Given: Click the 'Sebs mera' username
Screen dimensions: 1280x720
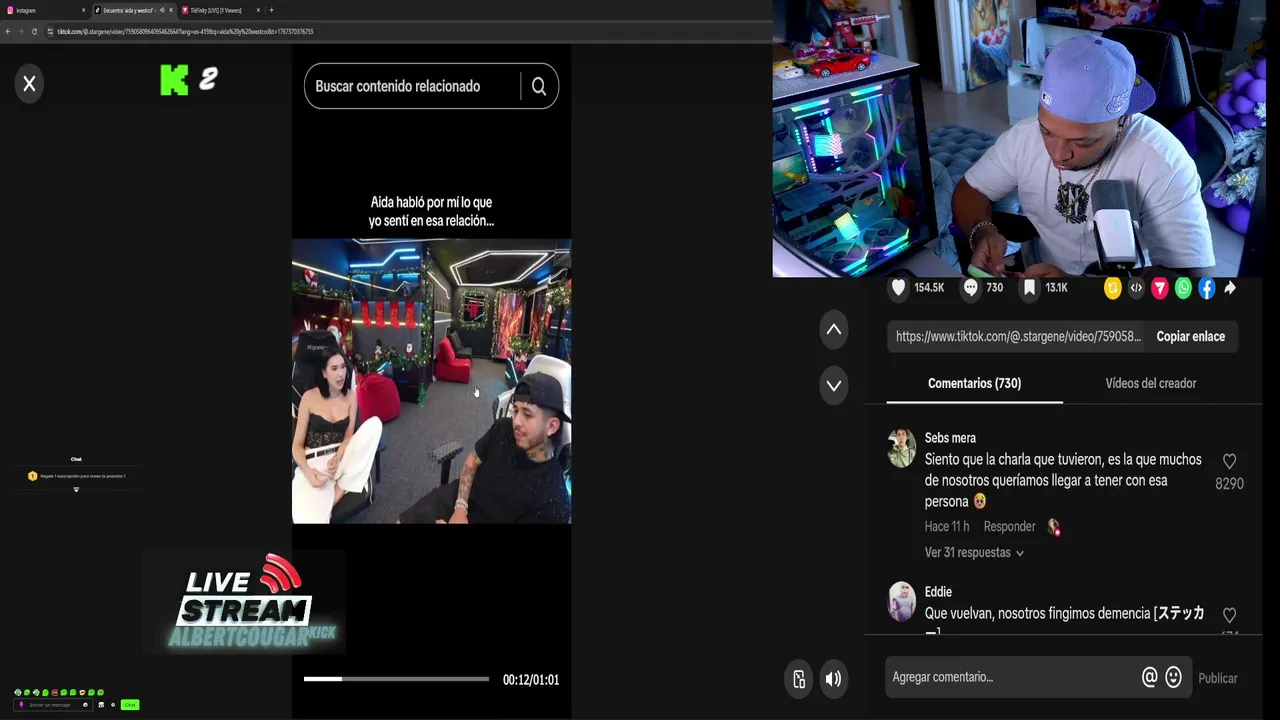Looking at the screenshot, I should (950, 438).
